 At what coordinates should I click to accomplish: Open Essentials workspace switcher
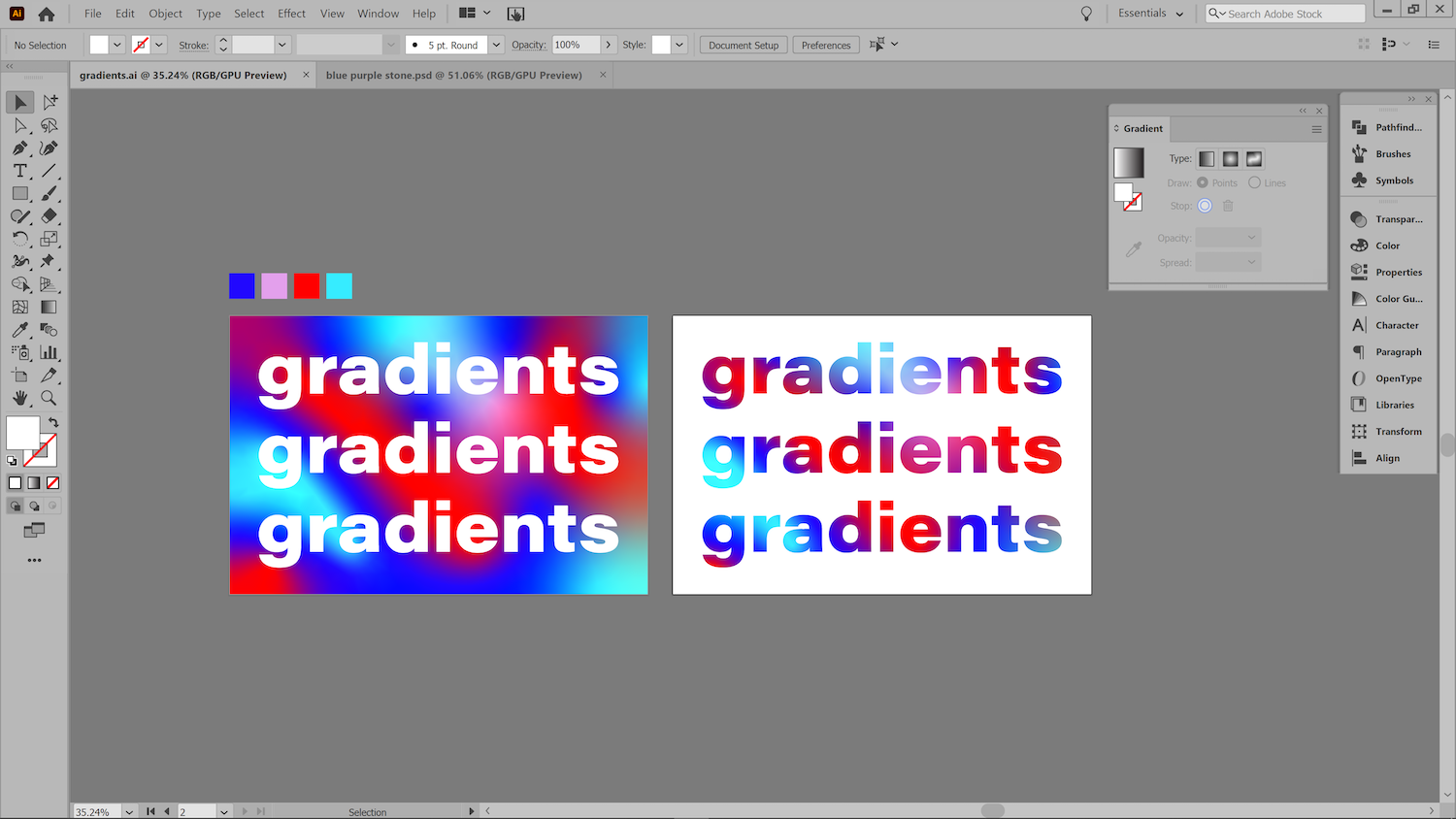point(1151,14)
